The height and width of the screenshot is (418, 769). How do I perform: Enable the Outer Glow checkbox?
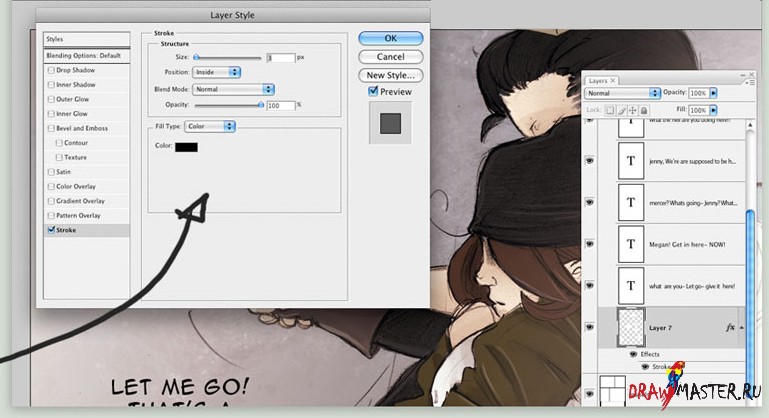(x=51, y=99)
